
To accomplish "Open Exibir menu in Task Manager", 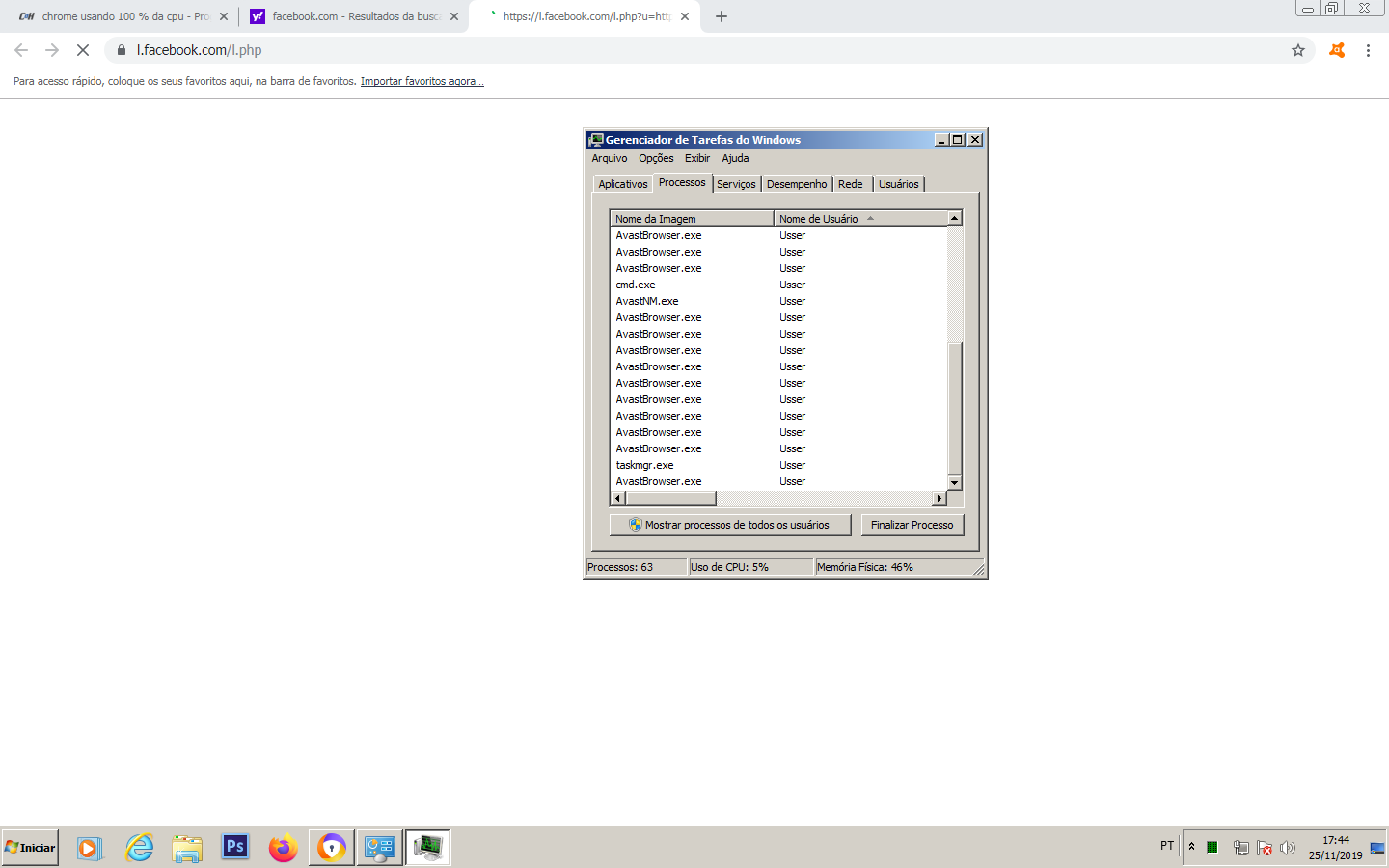I will [697, 158].
